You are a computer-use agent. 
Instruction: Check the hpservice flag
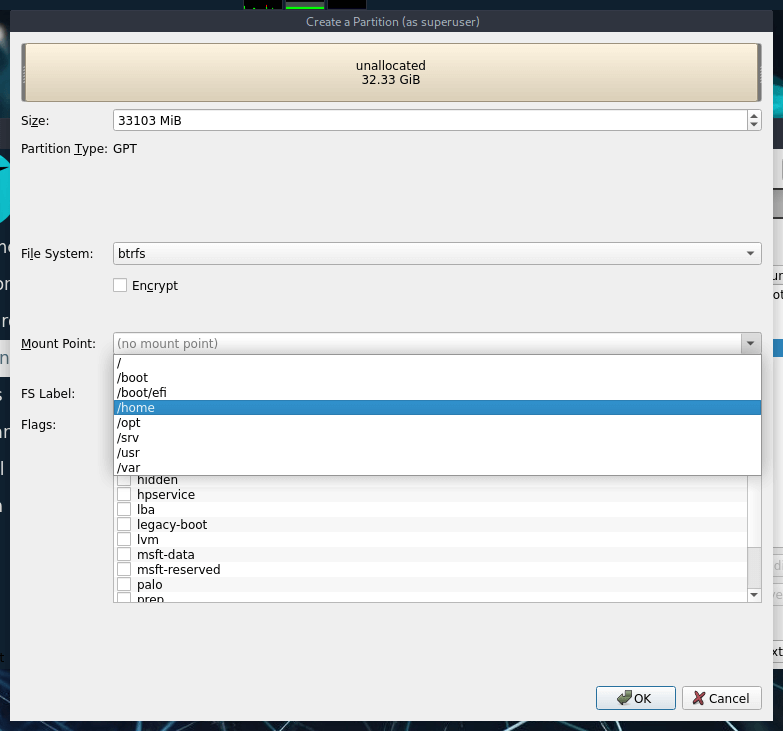click(x=125, y=495)
